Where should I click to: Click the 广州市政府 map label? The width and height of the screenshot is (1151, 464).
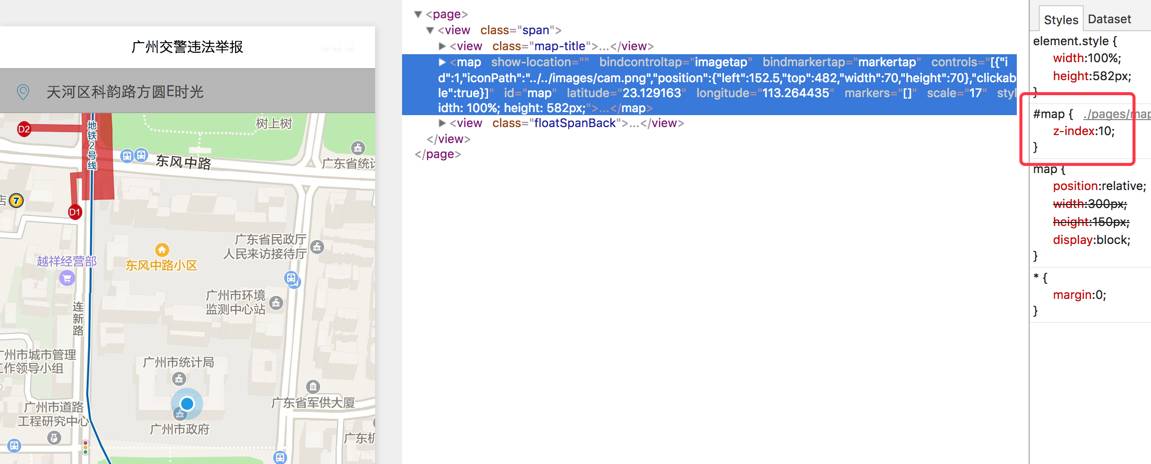click(179, 429)
